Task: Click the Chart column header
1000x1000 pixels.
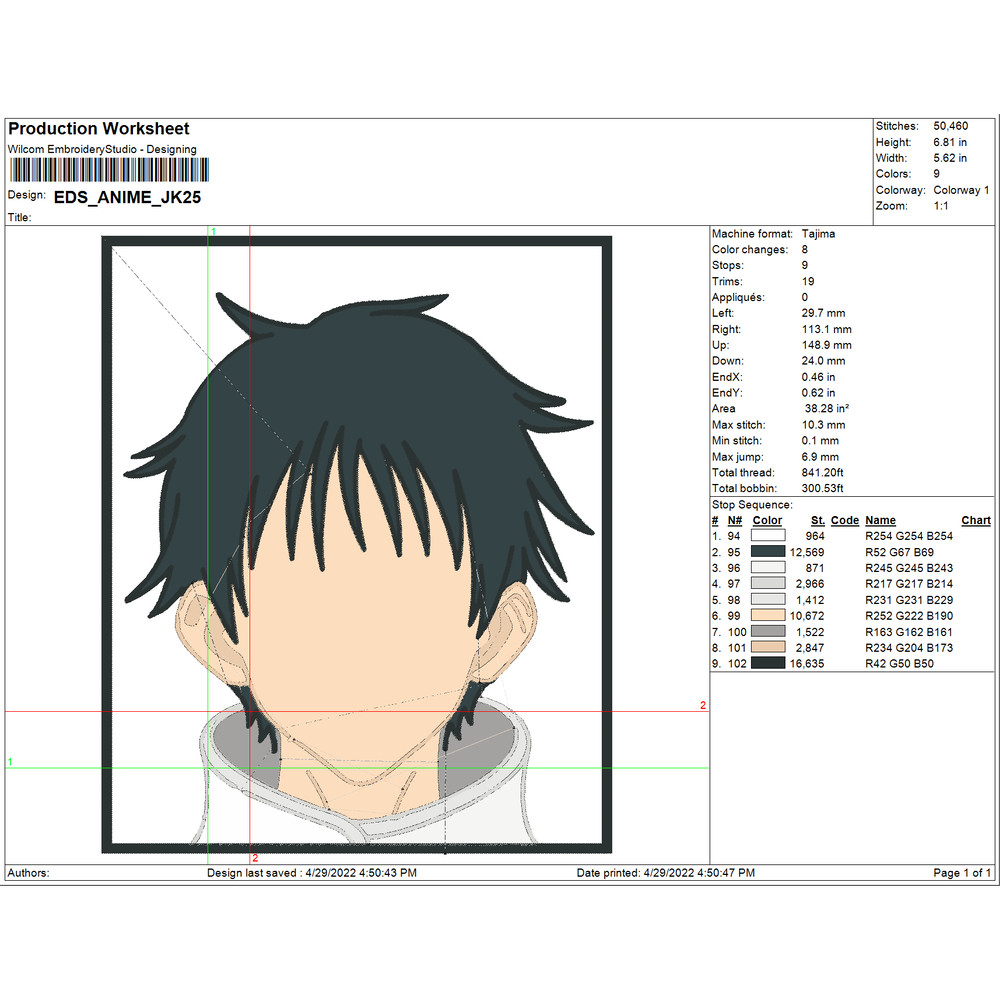Action: (975, 520)
